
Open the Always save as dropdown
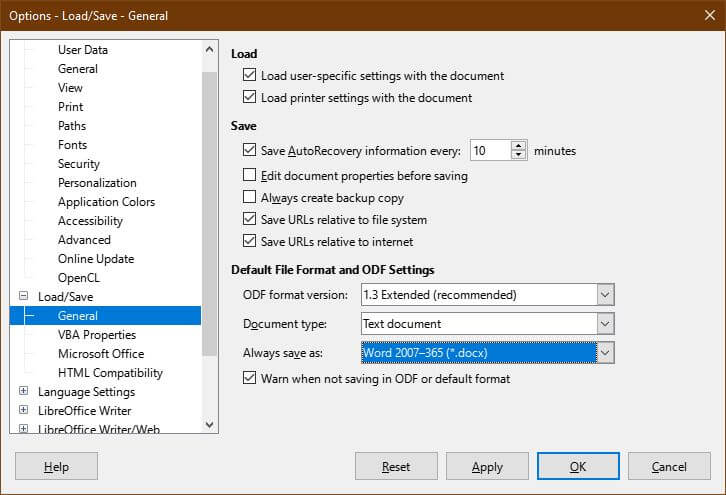click(604, 353)
